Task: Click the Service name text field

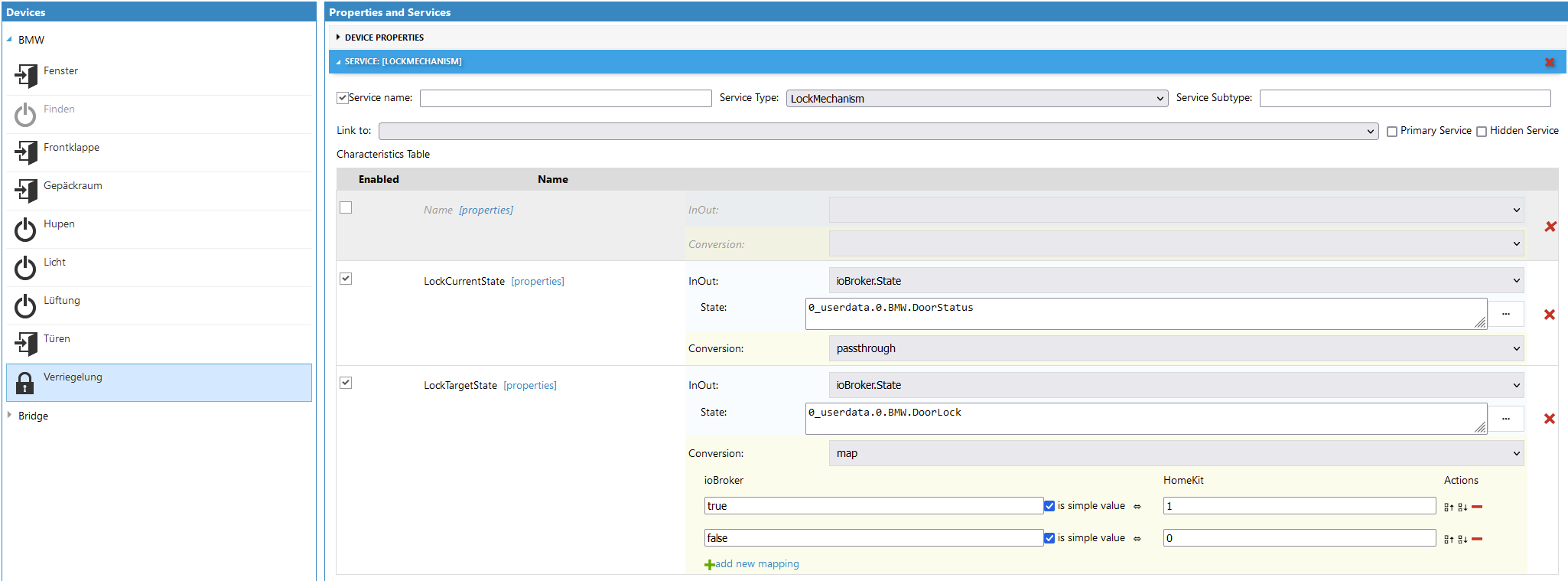Action: tap(565, 99)
